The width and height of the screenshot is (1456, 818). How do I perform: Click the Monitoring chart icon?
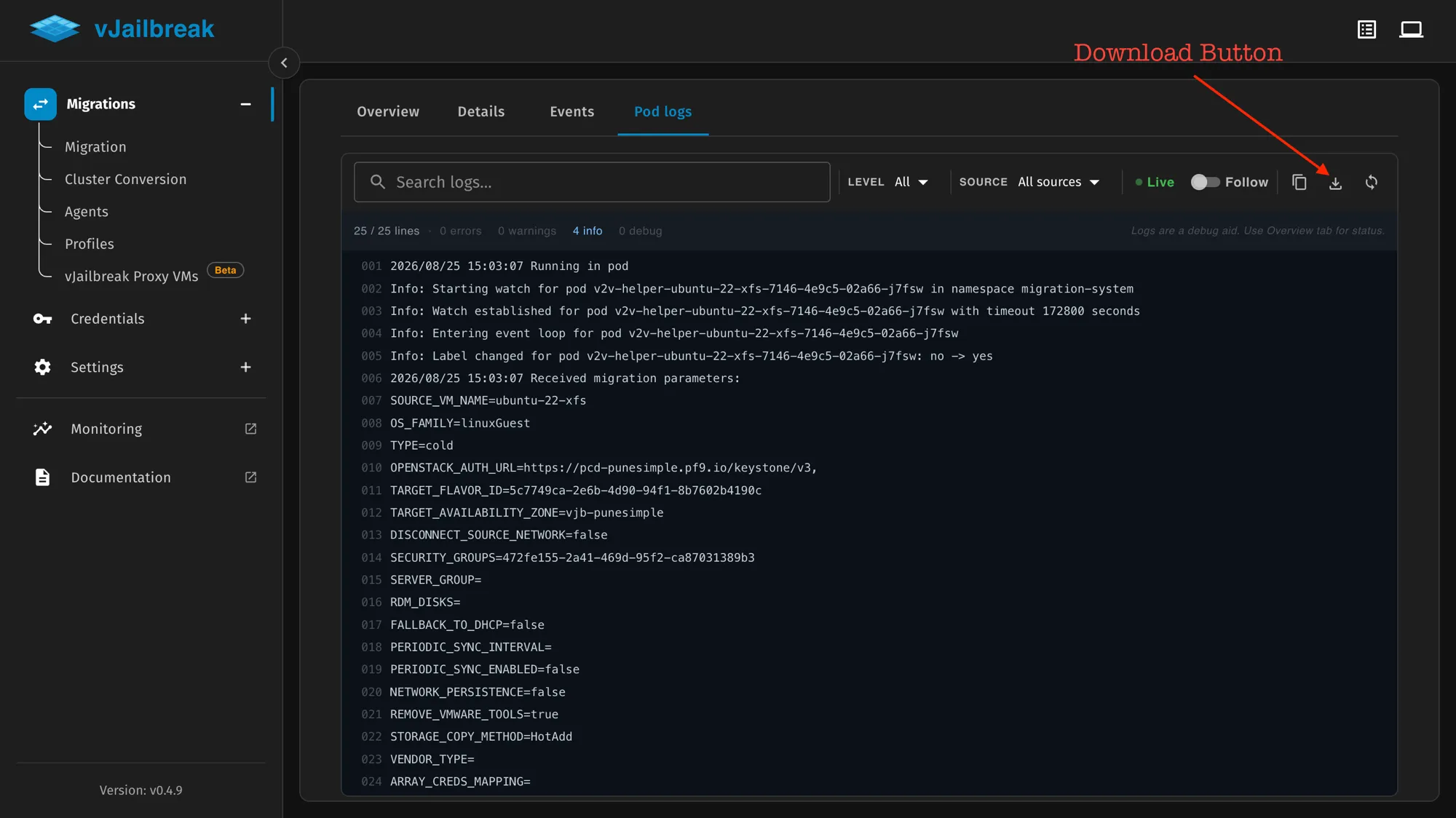point(43,429)
